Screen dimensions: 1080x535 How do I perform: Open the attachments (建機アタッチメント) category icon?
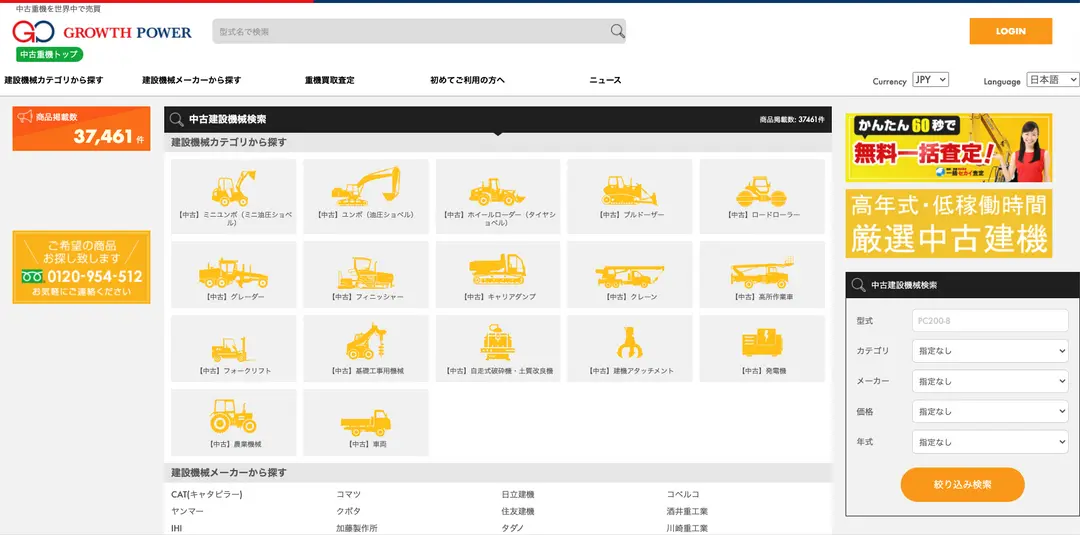click(x=630, y=342)
